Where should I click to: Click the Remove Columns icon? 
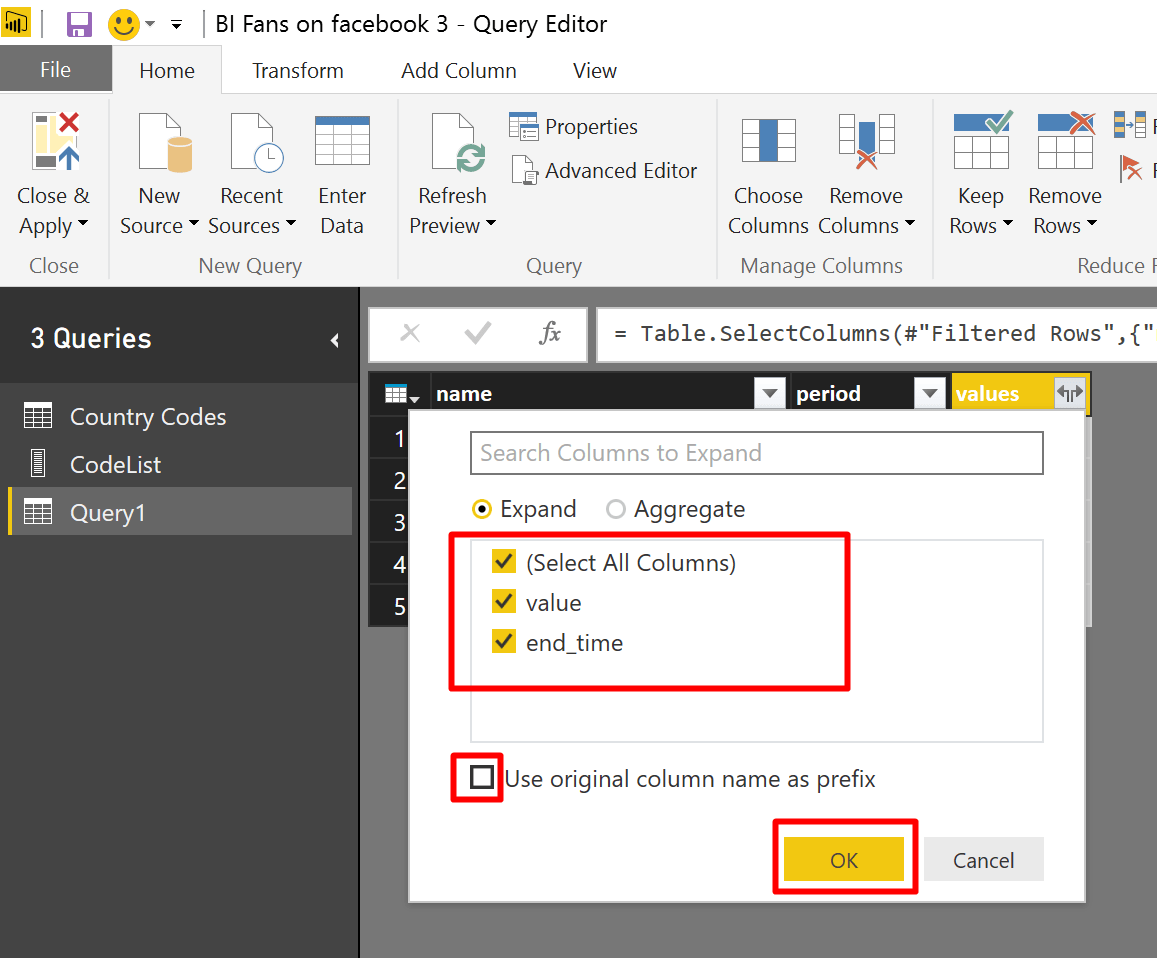coord(866,141)
